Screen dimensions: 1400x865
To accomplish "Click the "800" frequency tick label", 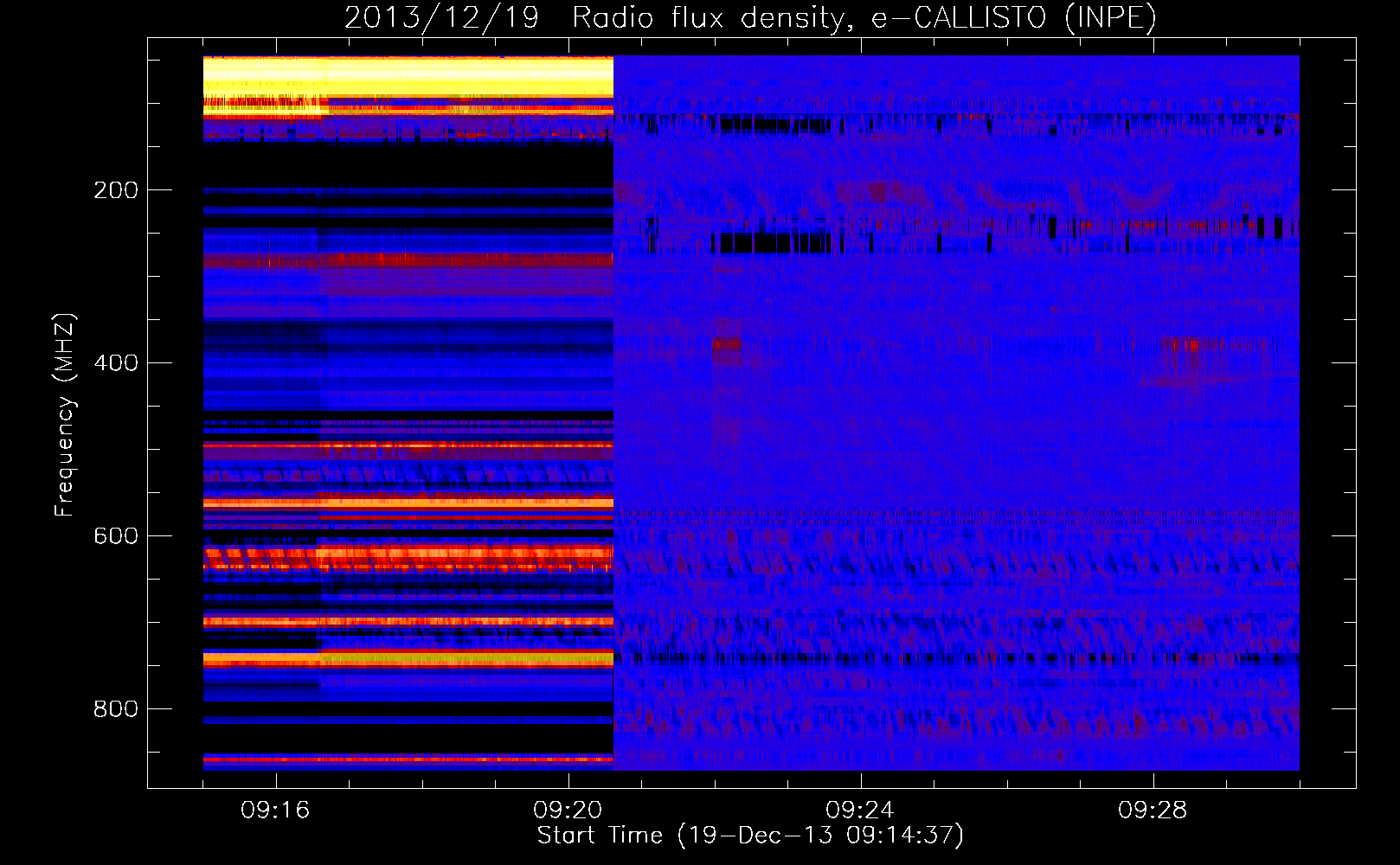I will tap(116, 709).
